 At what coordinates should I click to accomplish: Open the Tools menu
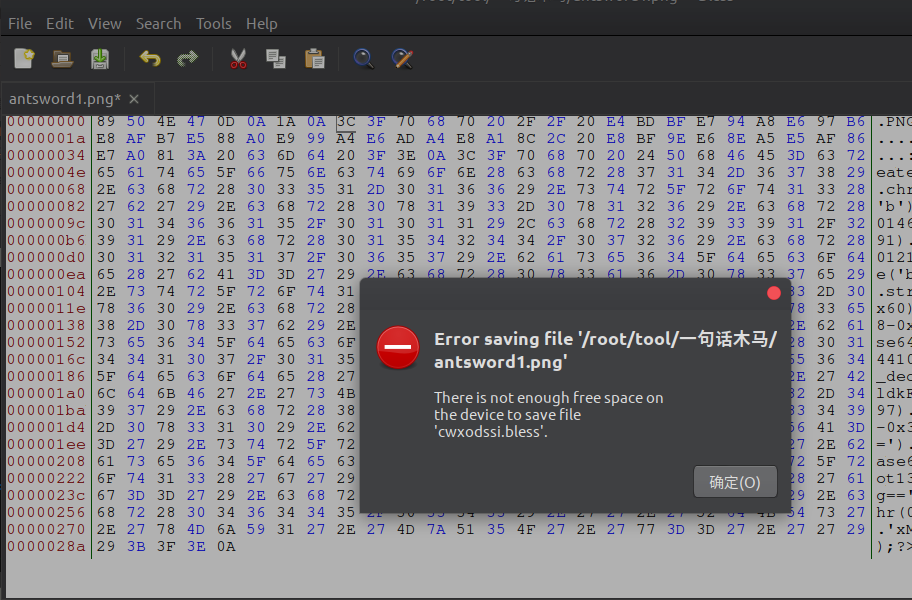click(x=213, y=23)
